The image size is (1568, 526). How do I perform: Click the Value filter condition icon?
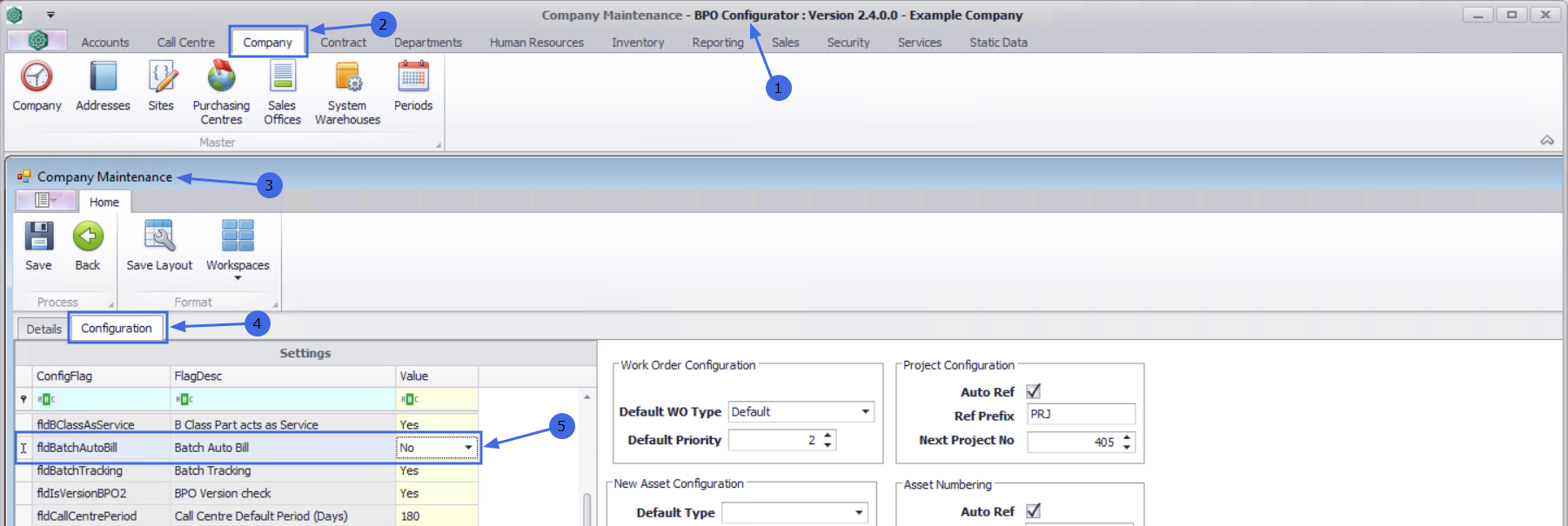[409, 399]
